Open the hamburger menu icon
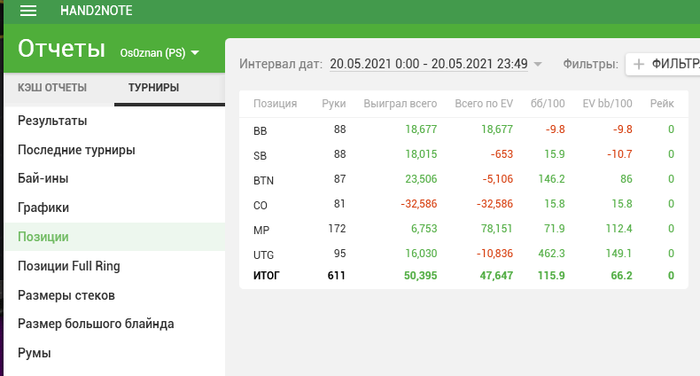The height and width of the screenshot is (376, 700). (x=28, y=10)
